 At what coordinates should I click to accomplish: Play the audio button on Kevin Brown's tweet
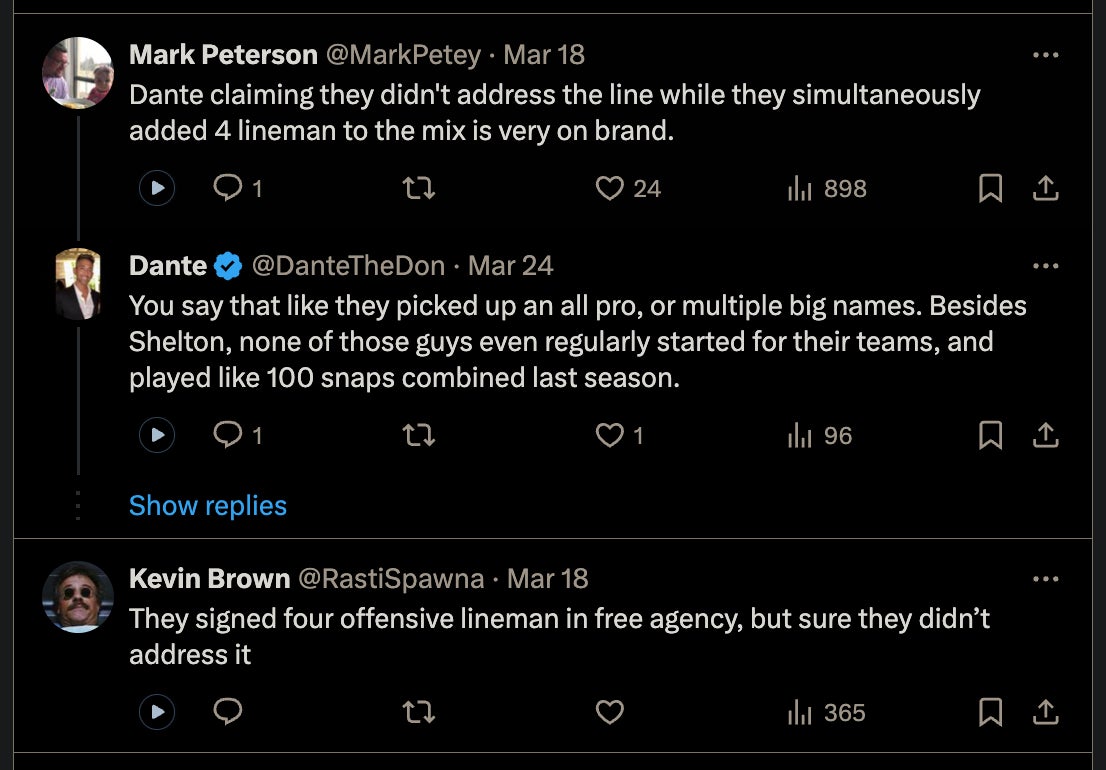tap(157, 712)
